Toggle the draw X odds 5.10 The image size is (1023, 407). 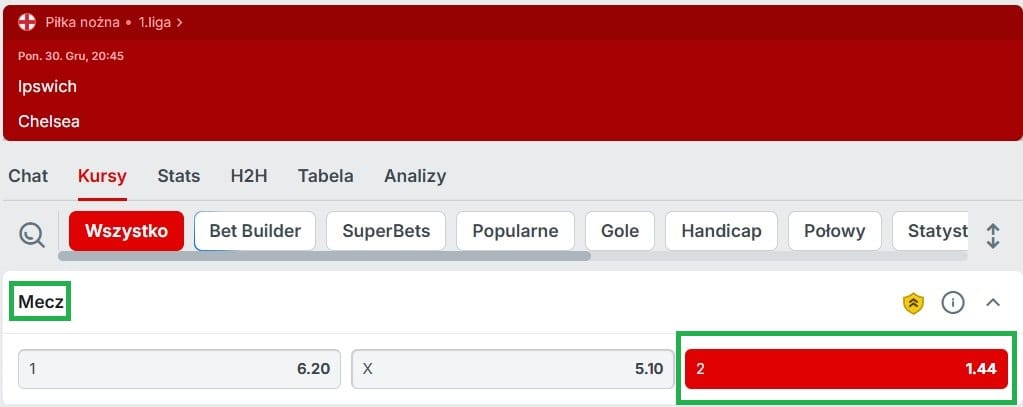pyautogui.click(x=513, y=369)
